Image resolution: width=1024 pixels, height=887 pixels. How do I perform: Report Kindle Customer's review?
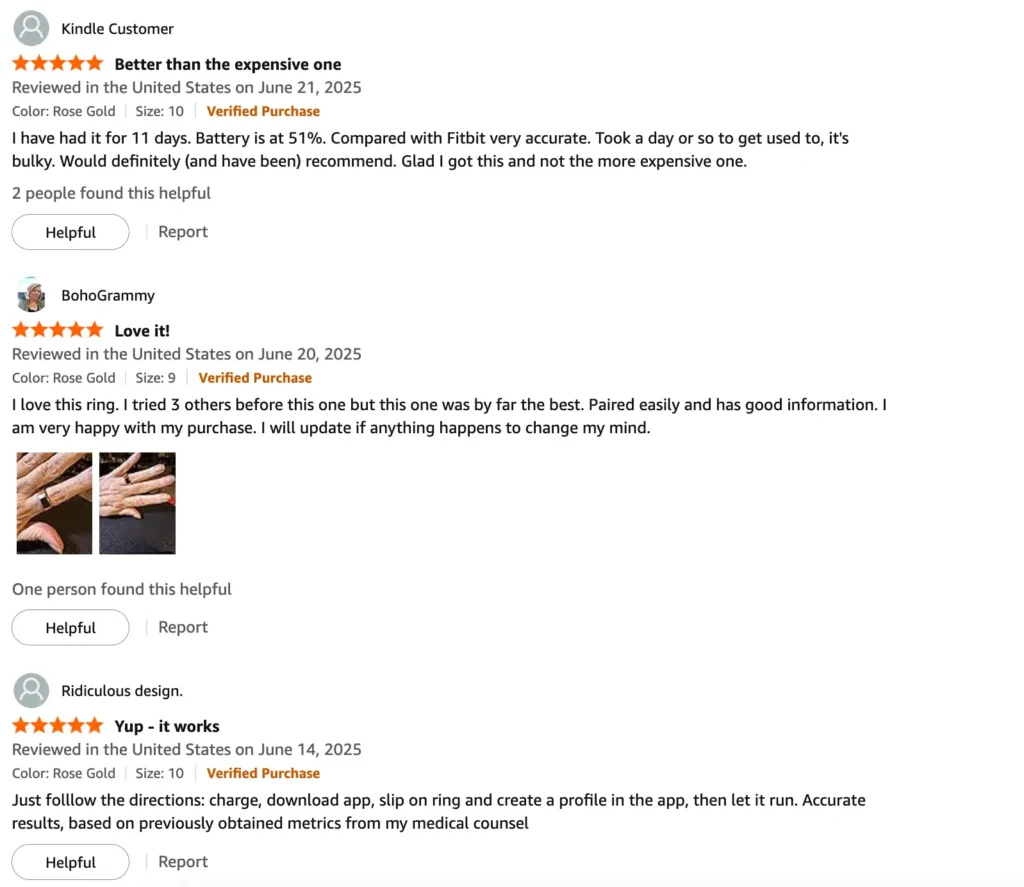tap(183, 232)
